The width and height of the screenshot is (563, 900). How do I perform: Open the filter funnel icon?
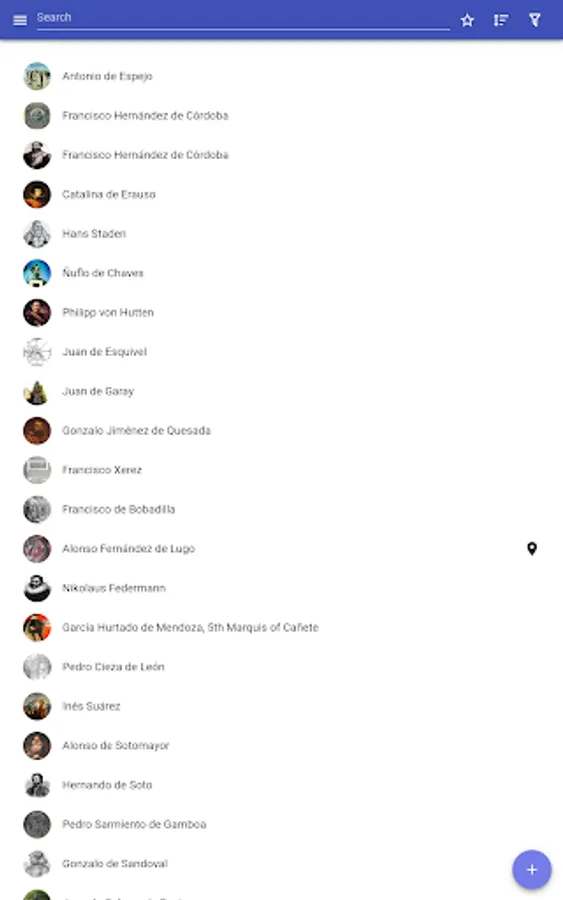tap(535, 21)
